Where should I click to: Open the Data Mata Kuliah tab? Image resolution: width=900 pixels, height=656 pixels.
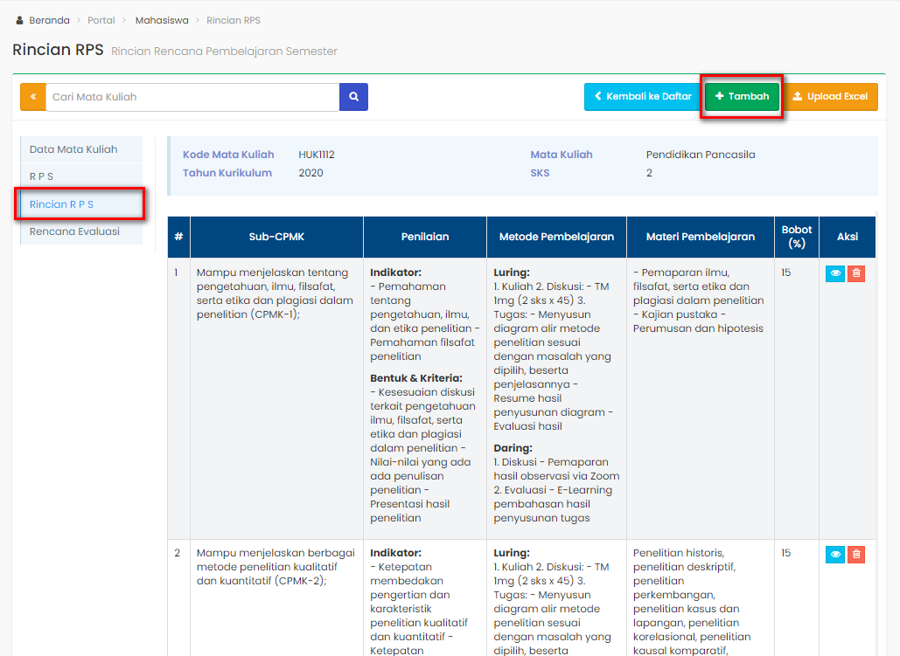click(74, 150)
